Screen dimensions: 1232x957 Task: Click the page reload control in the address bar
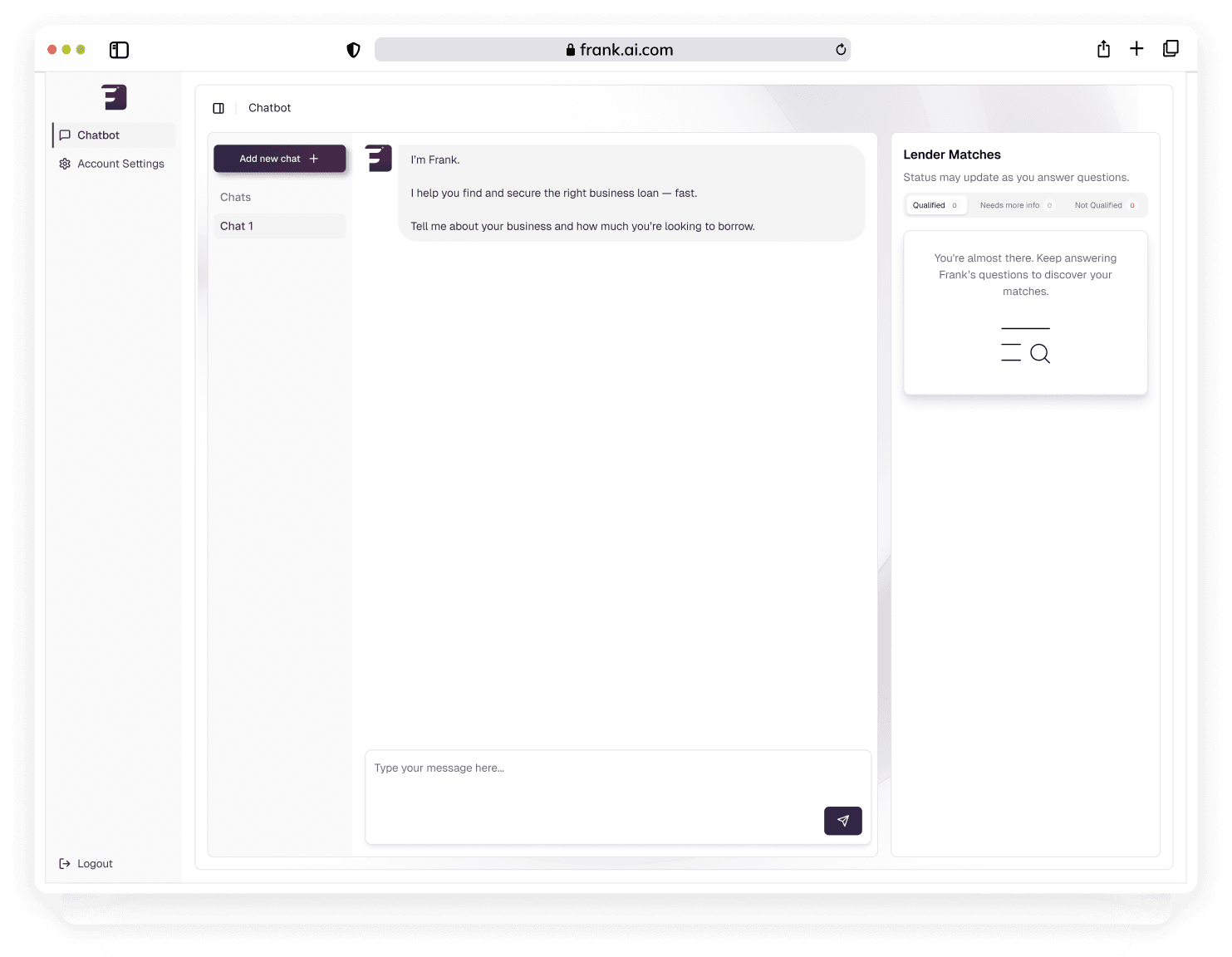(x=838, y=49)
